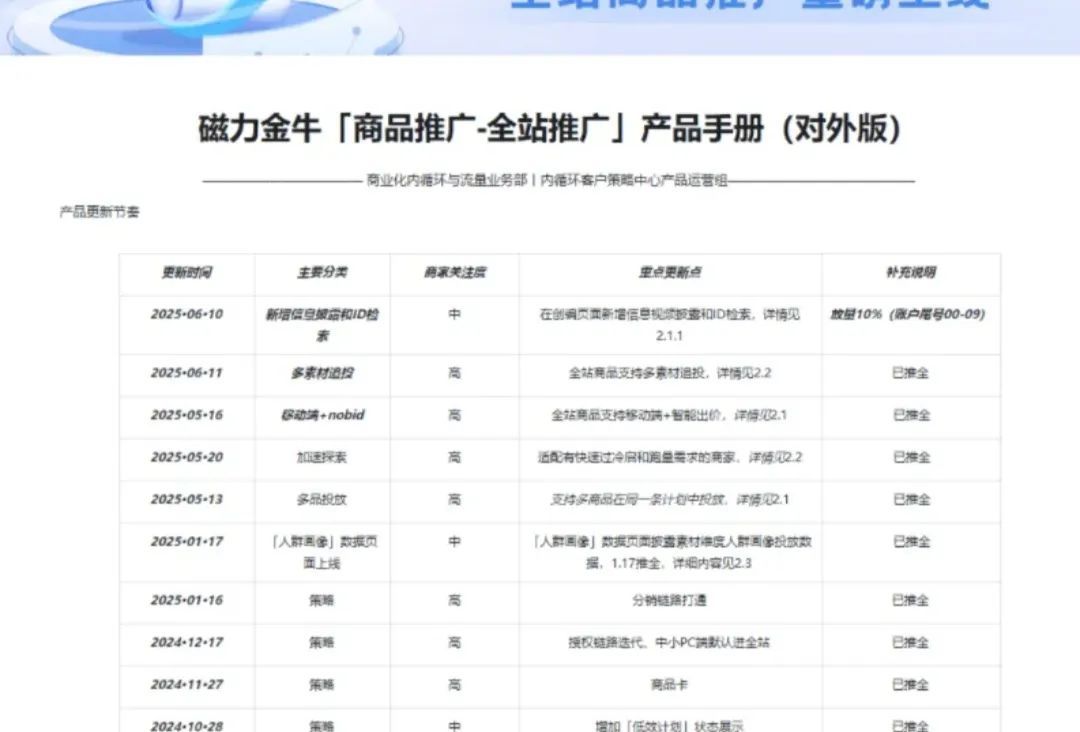Select the 补充说明 column header
1080x732 pixels.
tap(911, 273)
